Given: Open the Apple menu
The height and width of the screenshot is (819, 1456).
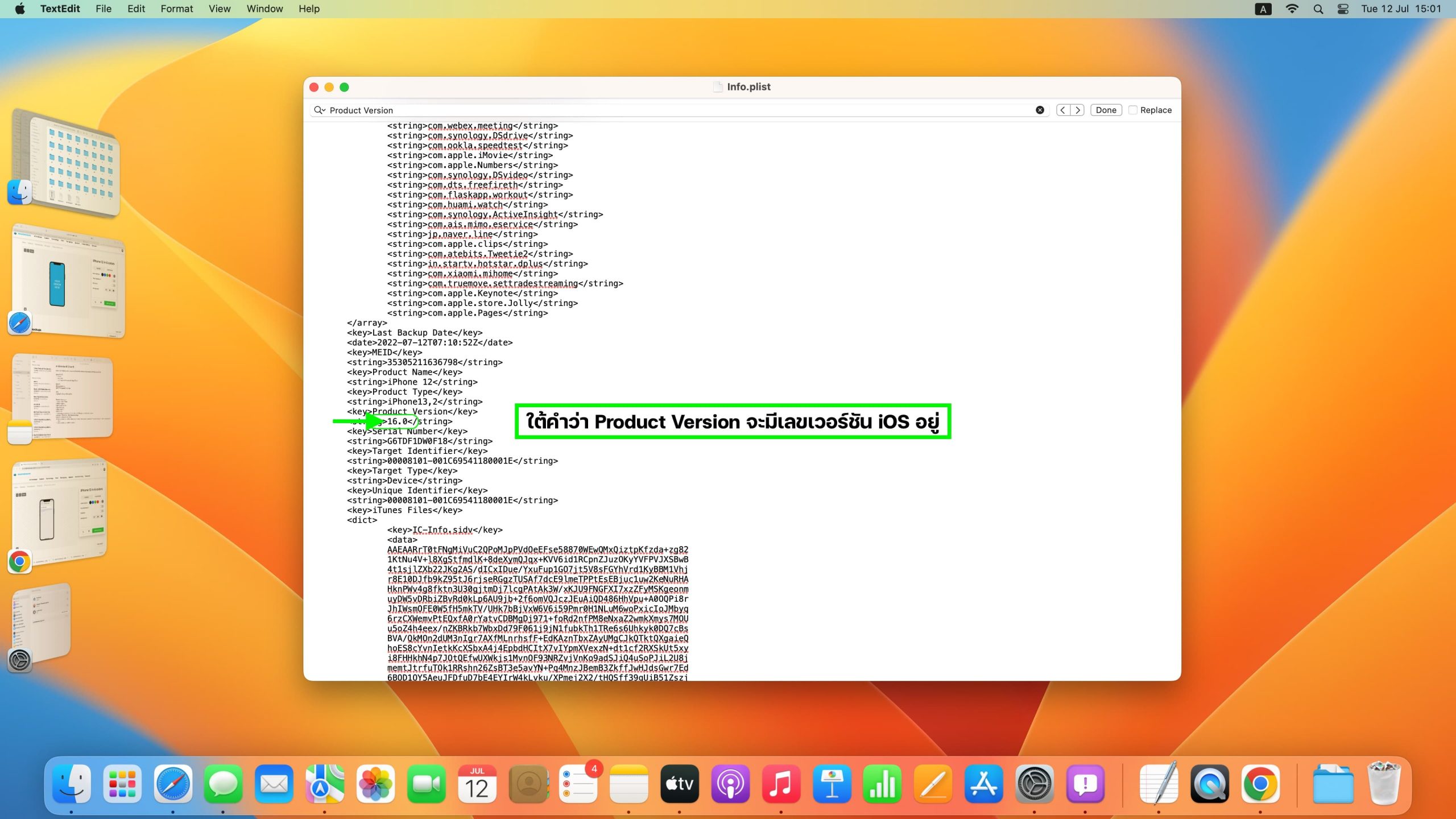Looking at the screenshot, I should pos(20,9).
